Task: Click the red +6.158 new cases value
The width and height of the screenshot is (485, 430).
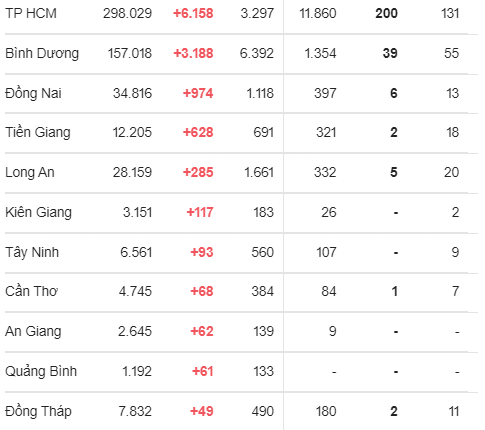Action: 193,13
